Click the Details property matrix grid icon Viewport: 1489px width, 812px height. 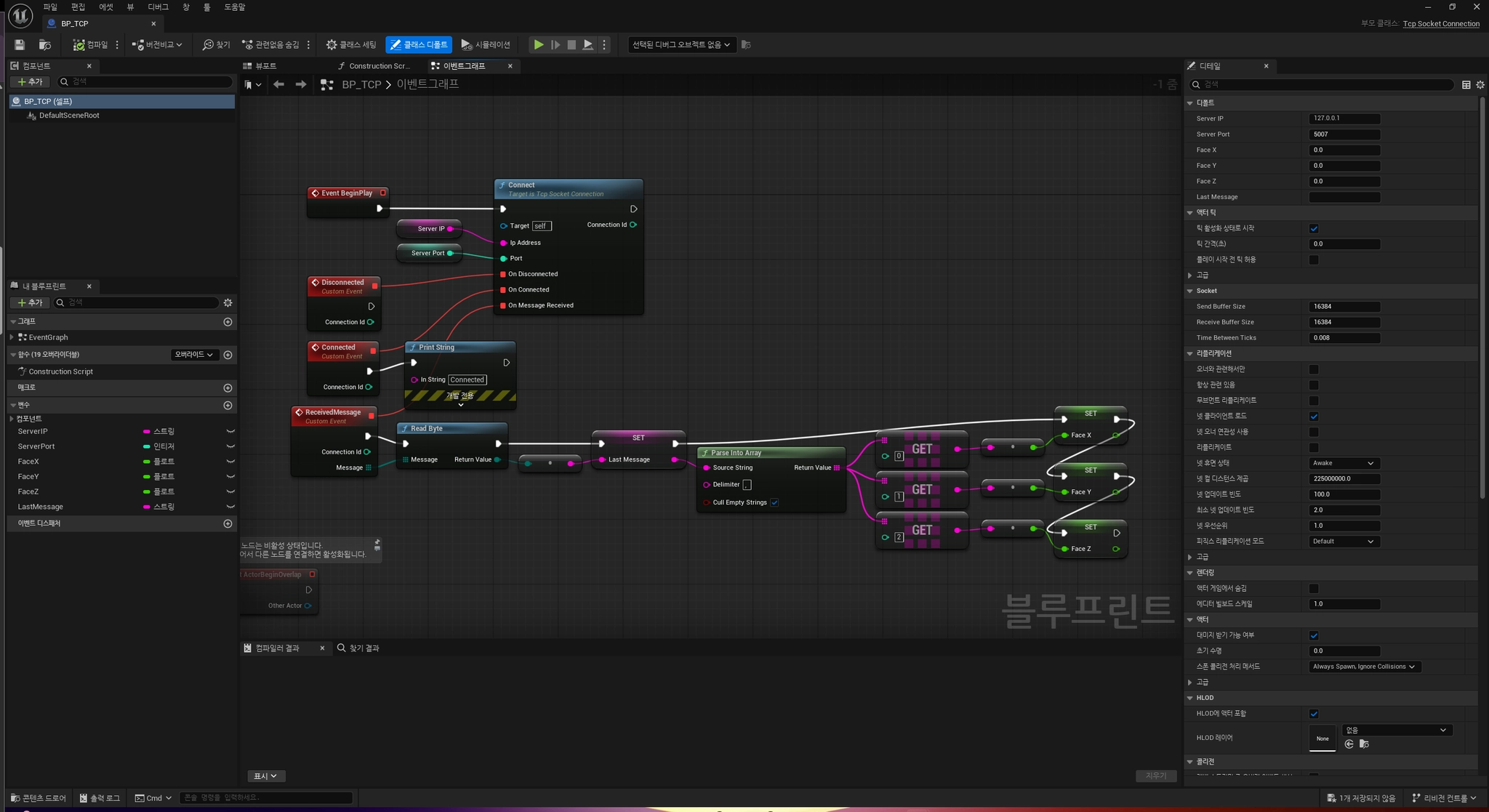tap(1466, 85)
